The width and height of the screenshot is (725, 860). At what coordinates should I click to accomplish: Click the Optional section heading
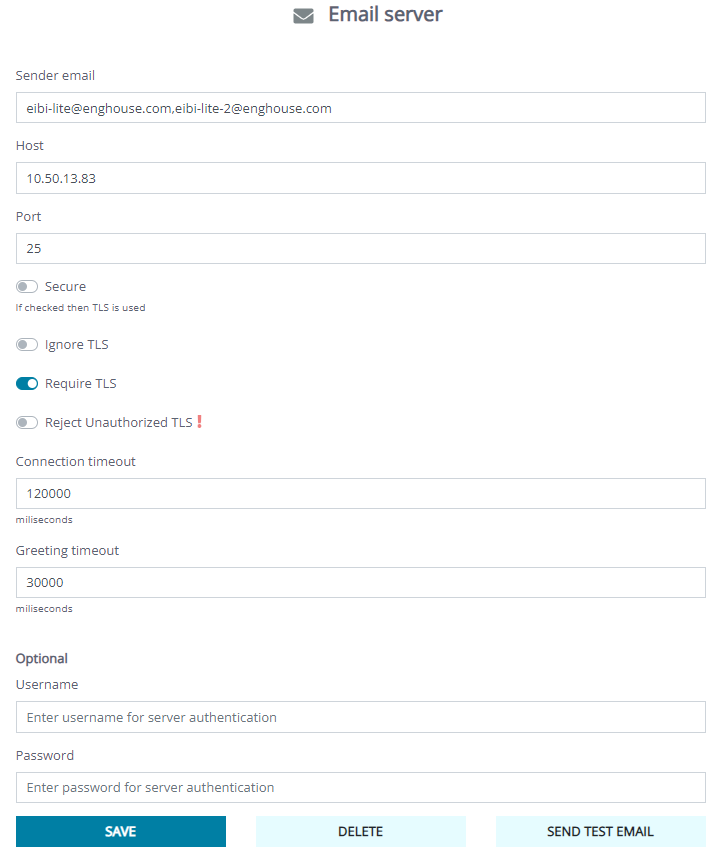[x=41, y=658]
